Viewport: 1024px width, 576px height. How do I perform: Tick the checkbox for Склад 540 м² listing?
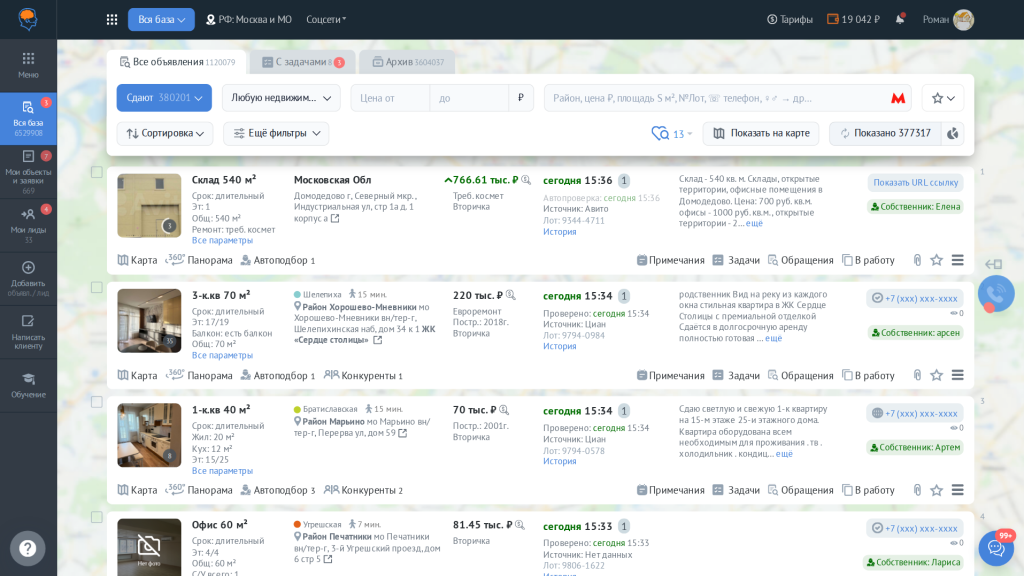pos(97,172)
